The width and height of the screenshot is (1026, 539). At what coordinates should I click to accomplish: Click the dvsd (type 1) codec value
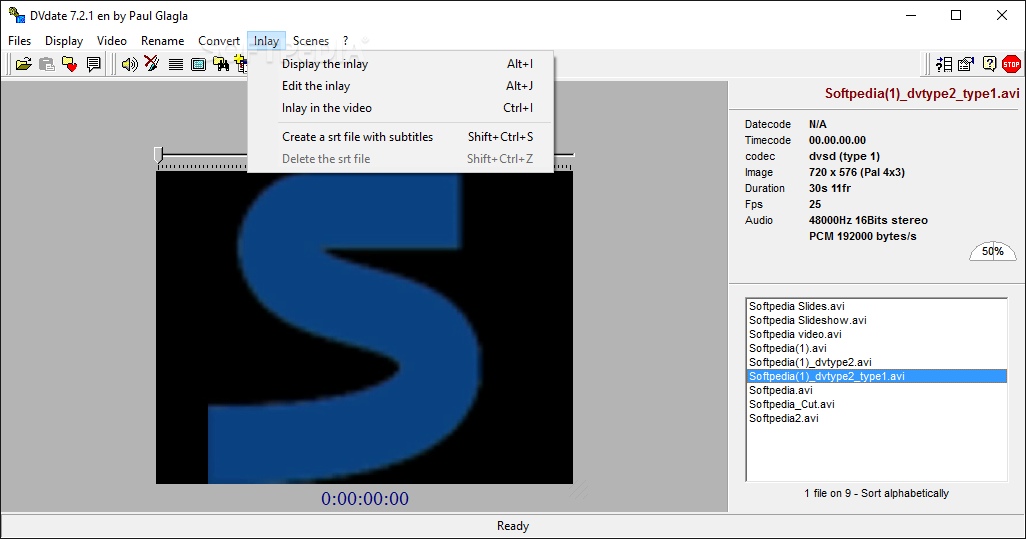(x=844, y=156)
